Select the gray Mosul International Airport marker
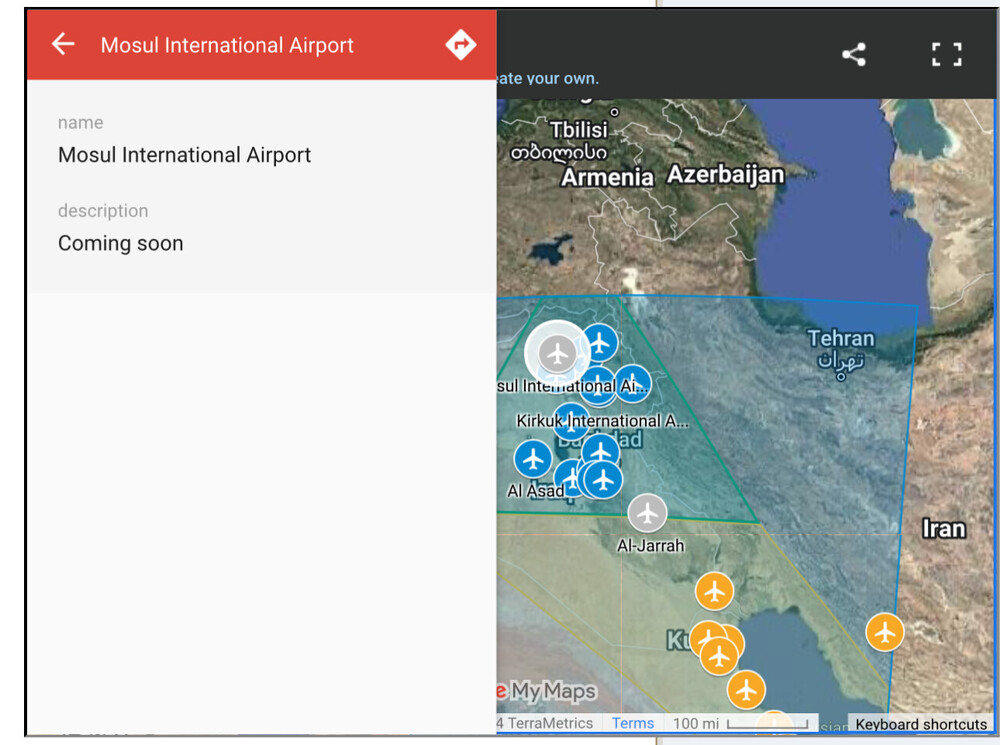This screenshot has width=1000, height=745. 556,353
